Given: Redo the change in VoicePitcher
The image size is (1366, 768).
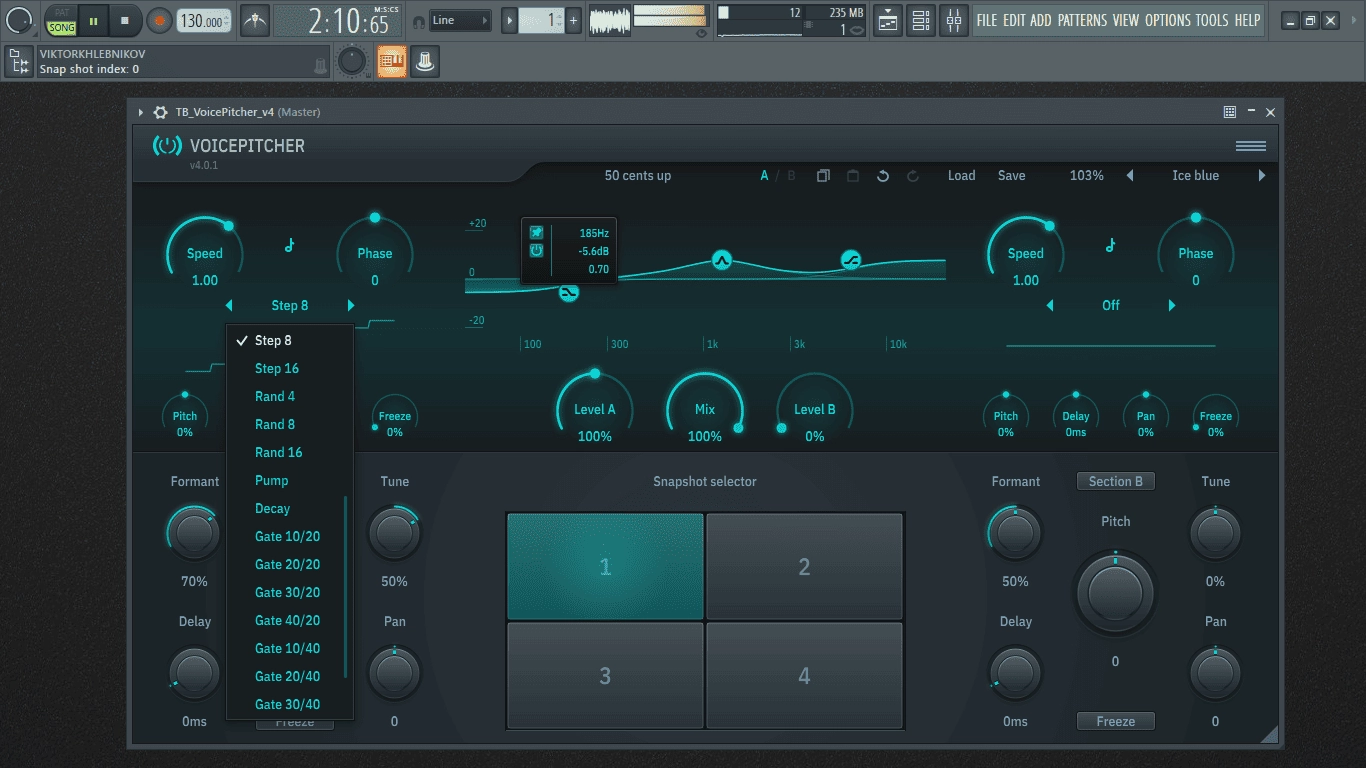Looking at the screenshot, I should pos(913,176).
